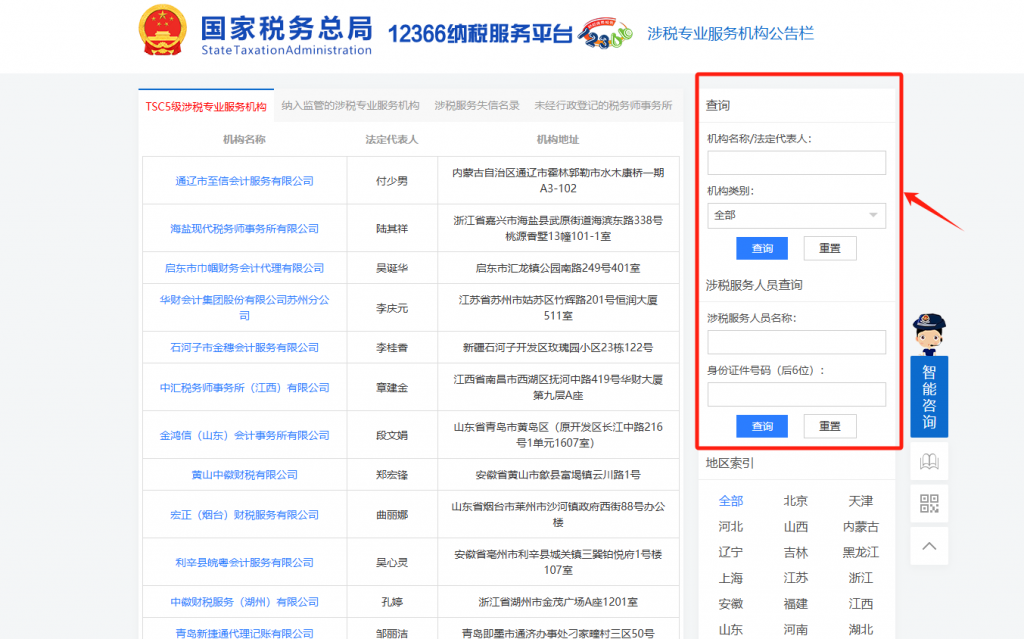Open the QR code icon in sidebar
Image resolution: width=1024 pixels, height=639 pixels.
(928, 503)
